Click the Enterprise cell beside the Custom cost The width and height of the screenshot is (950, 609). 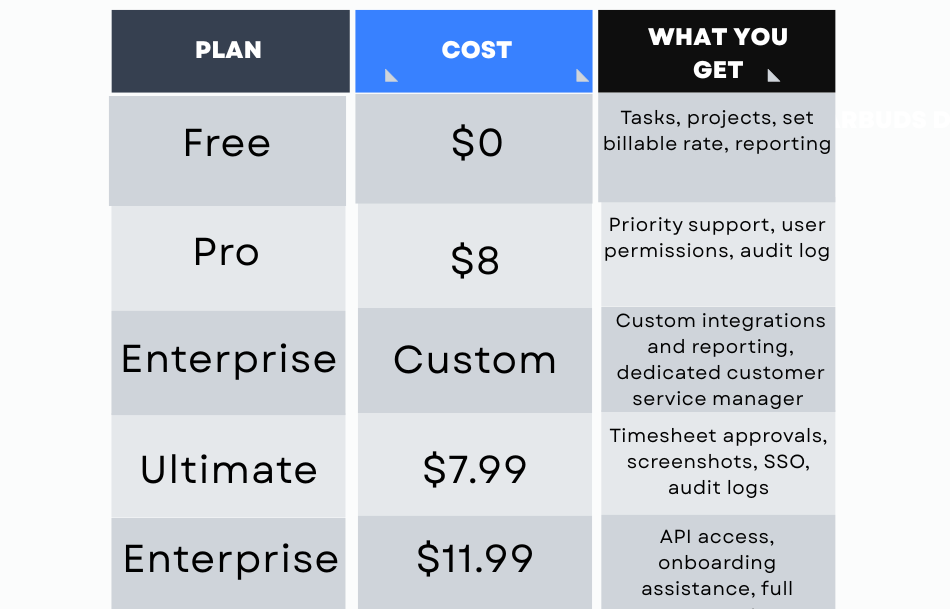228,362
